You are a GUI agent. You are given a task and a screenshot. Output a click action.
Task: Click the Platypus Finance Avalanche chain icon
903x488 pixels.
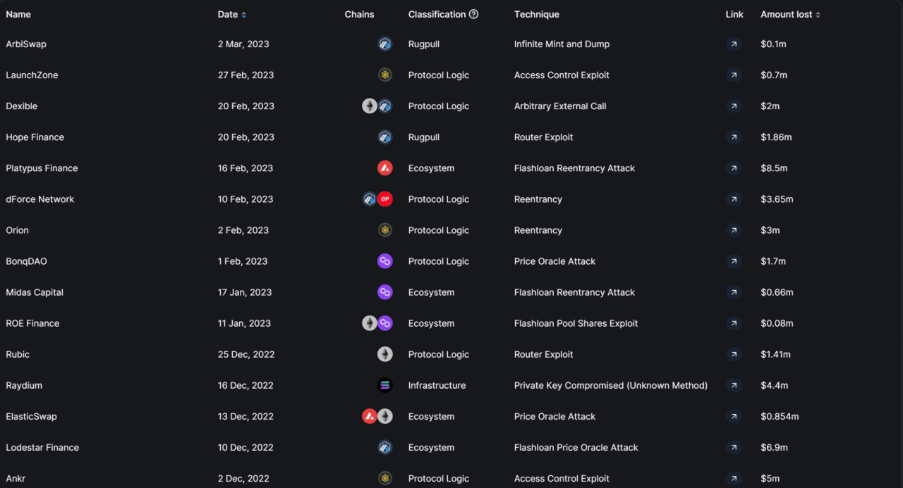385,168
